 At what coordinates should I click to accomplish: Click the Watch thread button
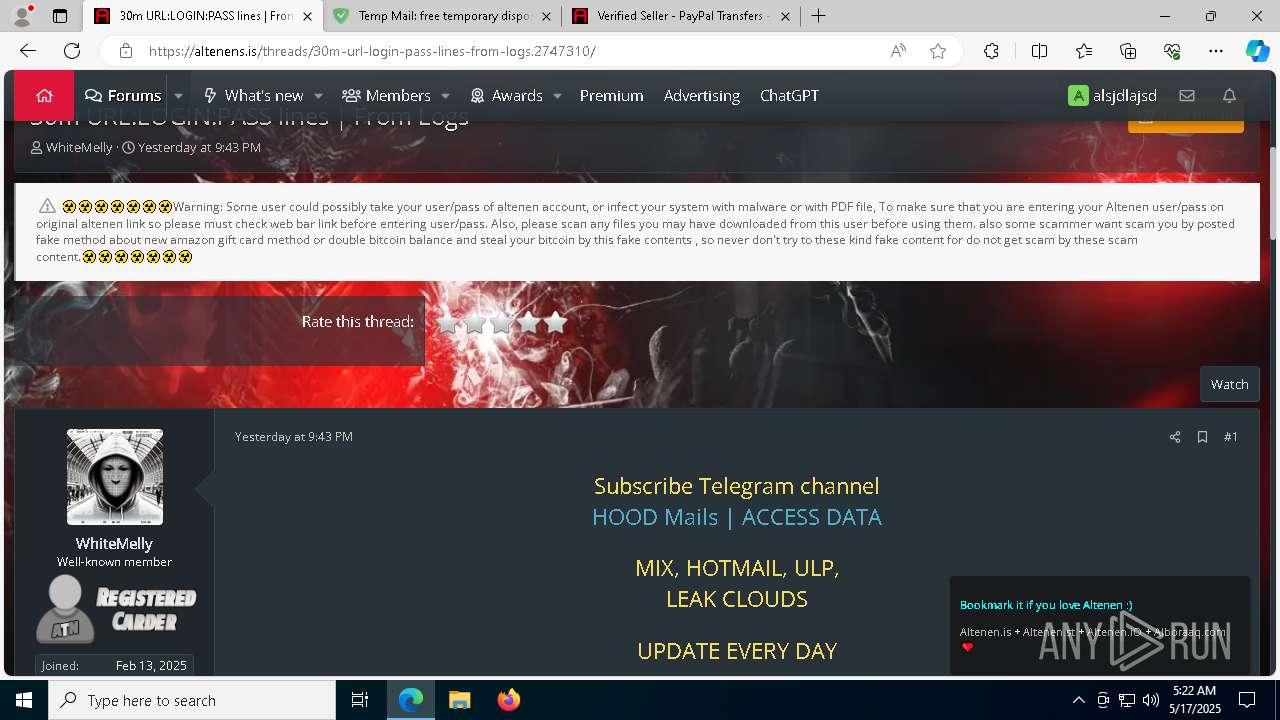[1229, 384]
